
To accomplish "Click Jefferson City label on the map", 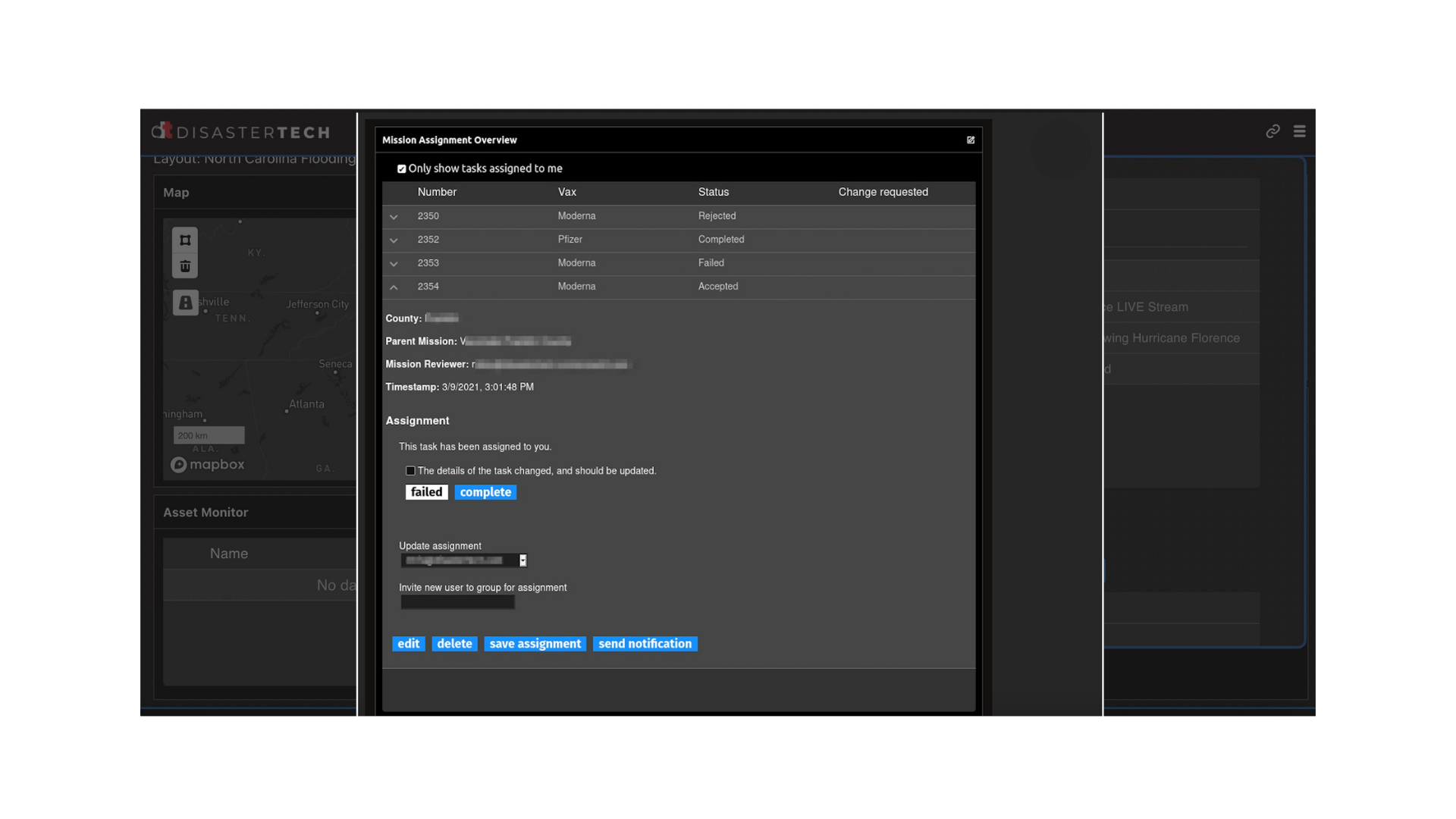I will (318, 304).
